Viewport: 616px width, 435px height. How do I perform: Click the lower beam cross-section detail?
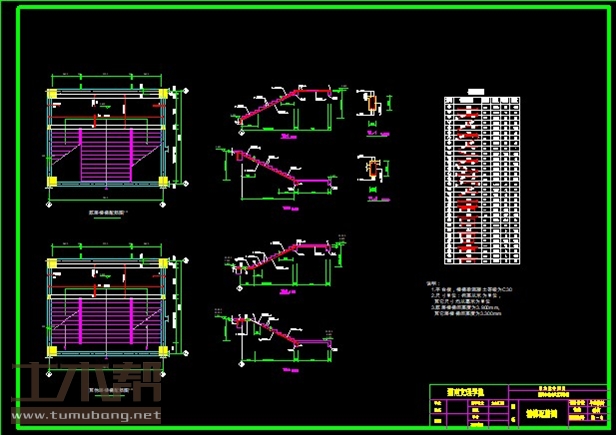click(x=371, y=170)
